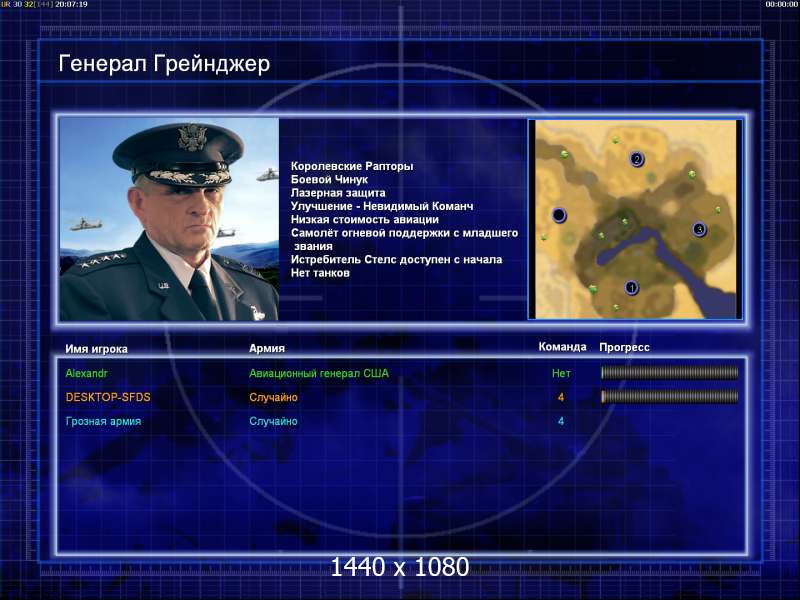Click player name 'DESKTOP-SFDS'

coord(108,397)
